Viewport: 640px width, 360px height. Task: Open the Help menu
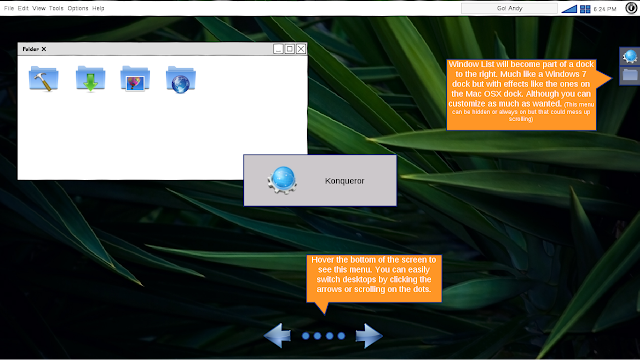[x=98, y=8]
